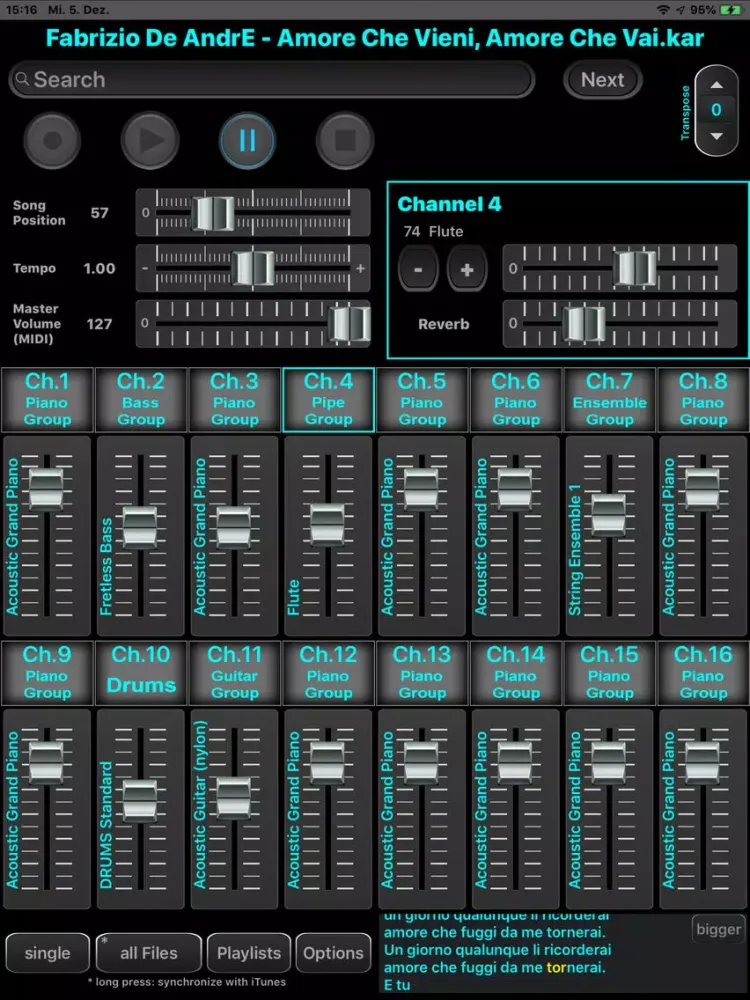This screenshot has width=750, height=1000.
Task: Click the Ch.12 volume fader knob
Action: pyautogui.click(x=327, y=762)
